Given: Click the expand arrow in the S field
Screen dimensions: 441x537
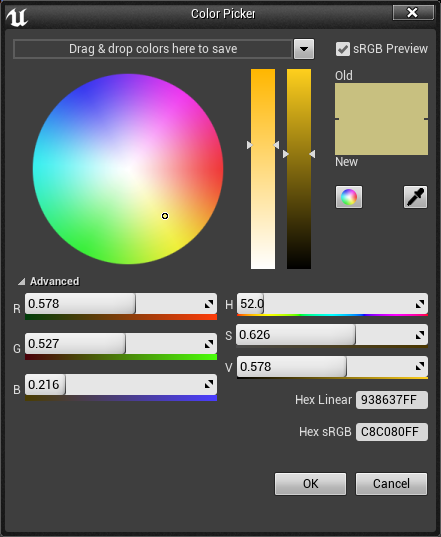Looking at the screenshot, I should [x=420, y=335].
